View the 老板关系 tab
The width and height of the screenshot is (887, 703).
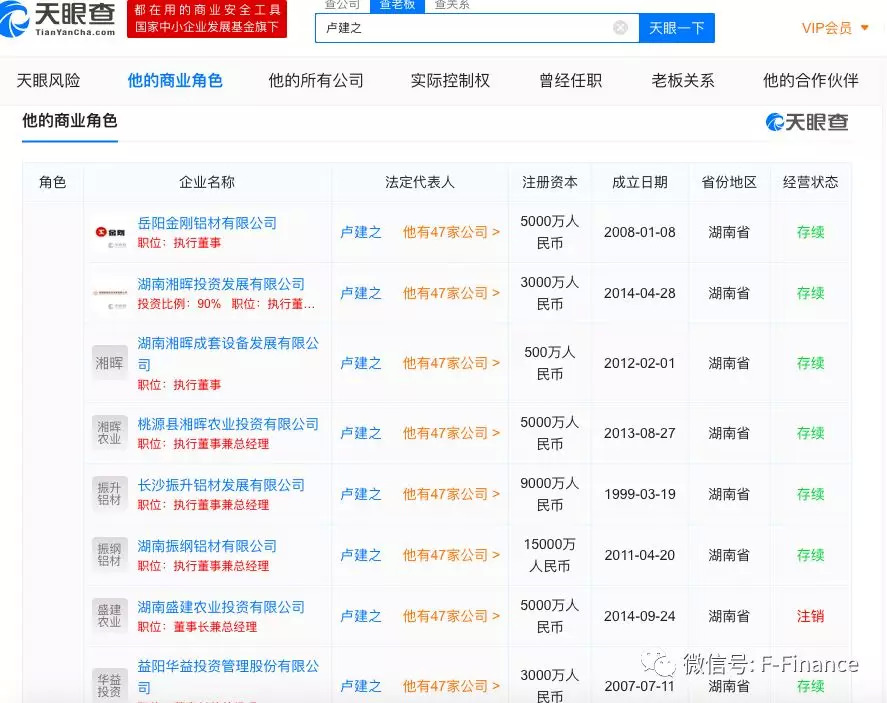pos(683,80)
